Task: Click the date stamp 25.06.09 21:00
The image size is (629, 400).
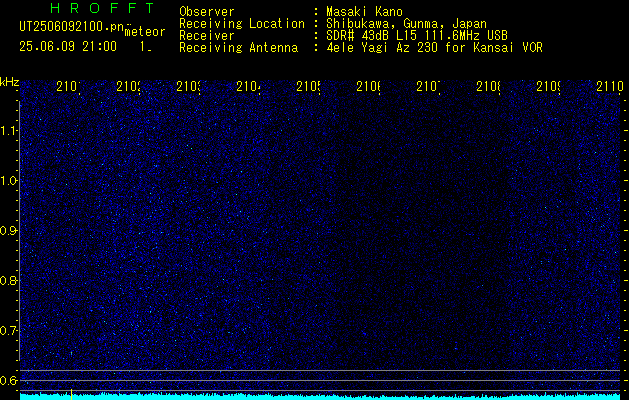Action: coord(68,47)
